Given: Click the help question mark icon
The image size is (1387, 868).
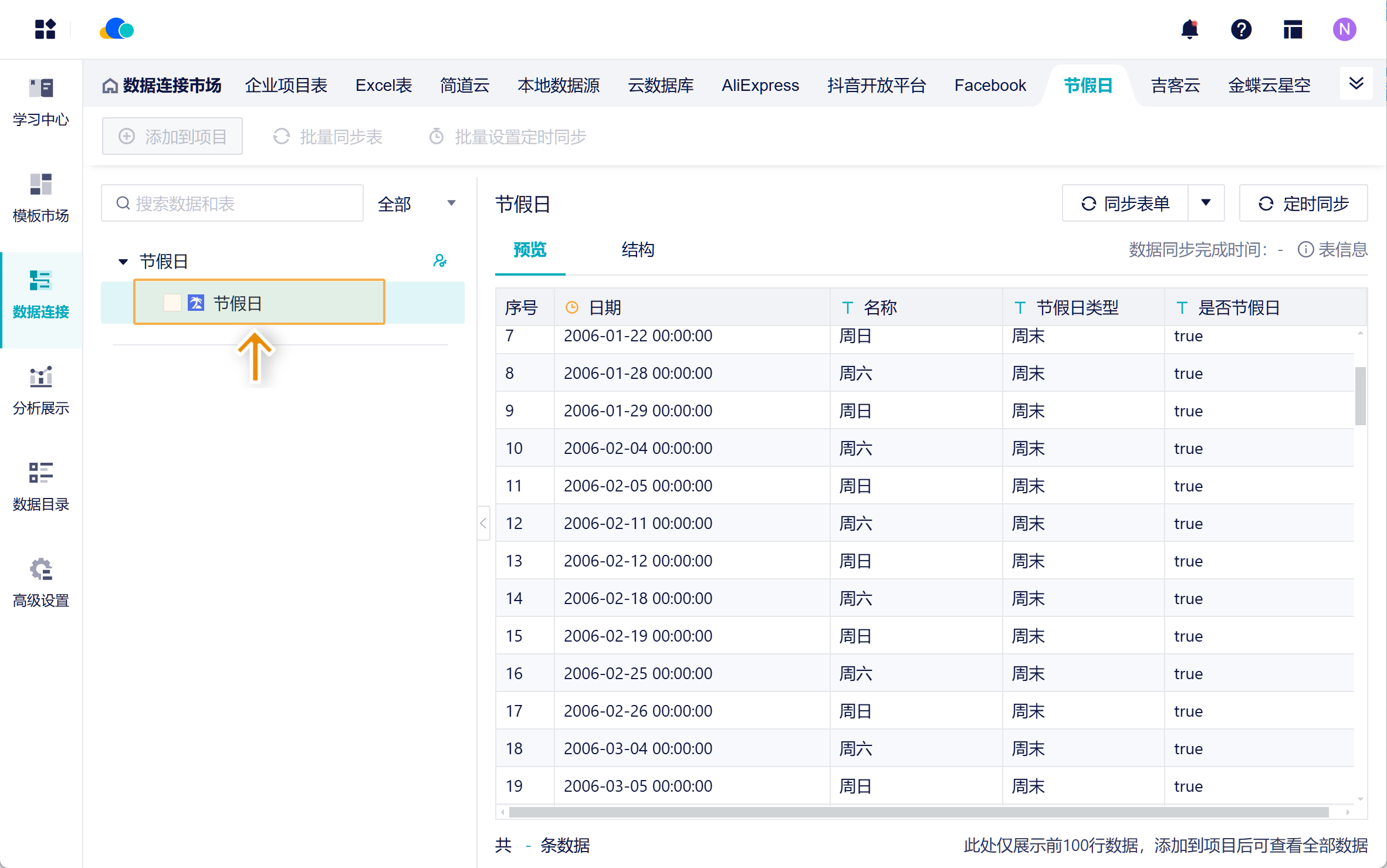Looking at the screenshot, I should [1241, 29].
